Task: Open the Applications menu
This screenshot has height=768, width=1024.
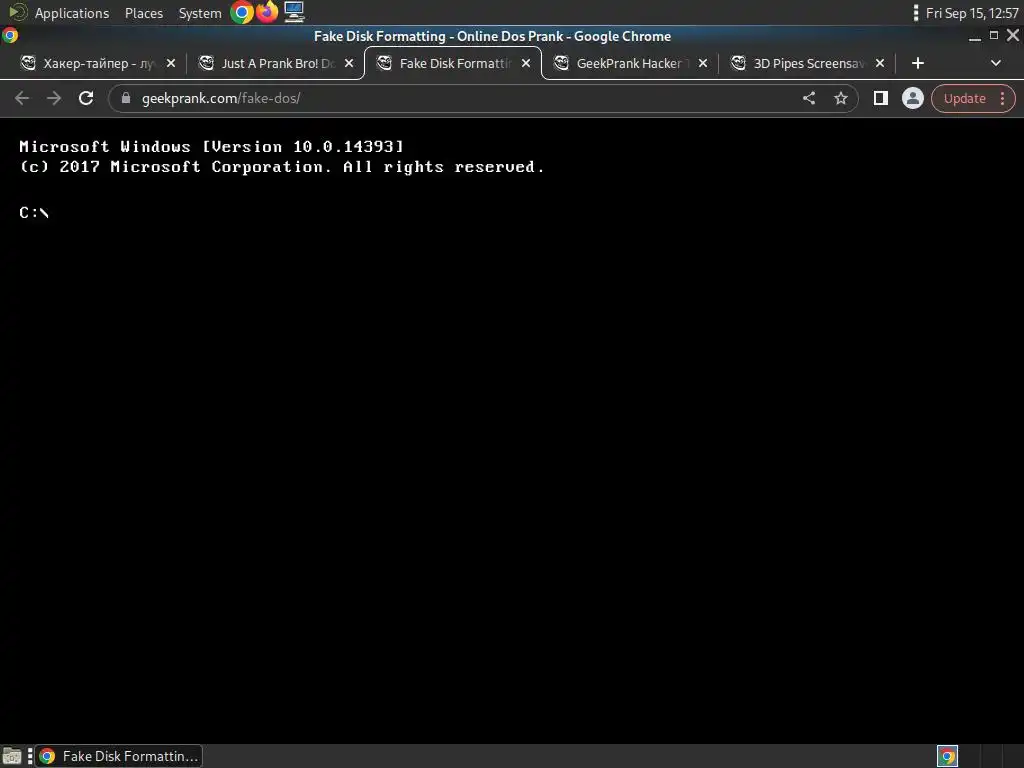Action: (72, 13)
